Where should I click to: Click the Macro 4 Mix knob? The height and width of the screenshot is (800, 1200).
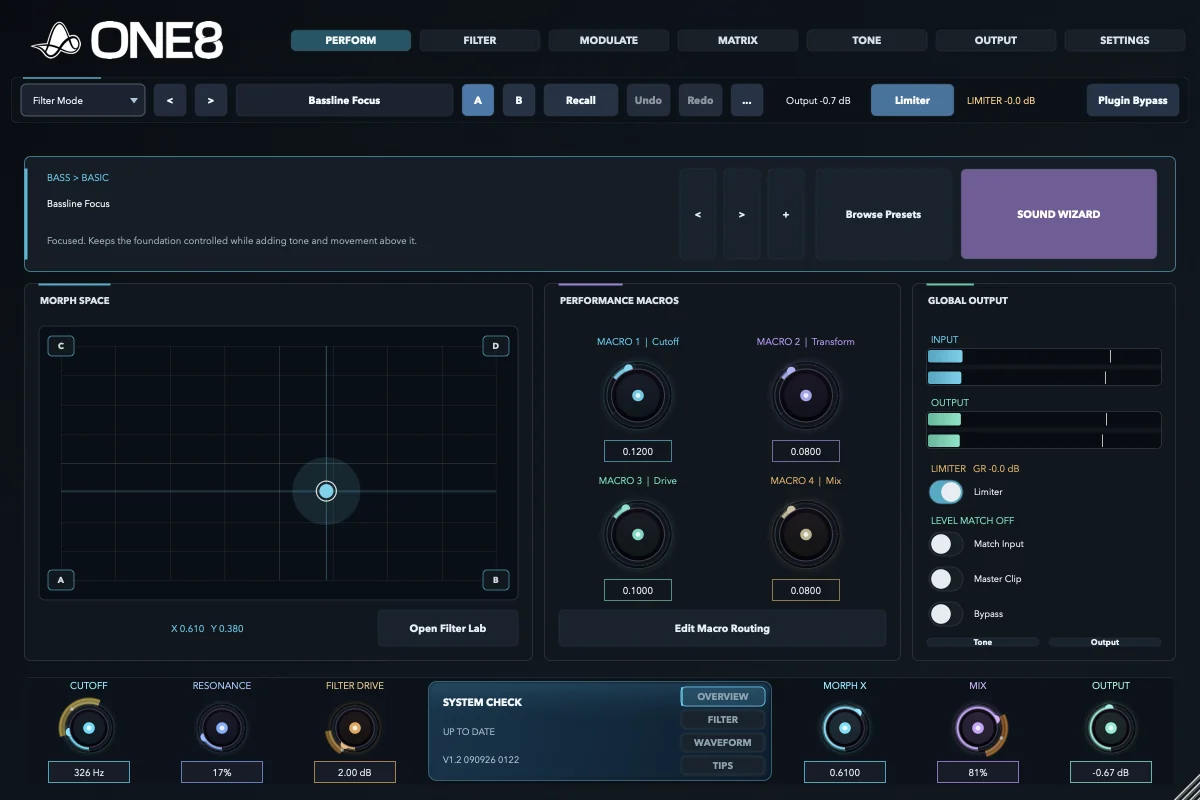pyautogui.click(x=806, y=534)
